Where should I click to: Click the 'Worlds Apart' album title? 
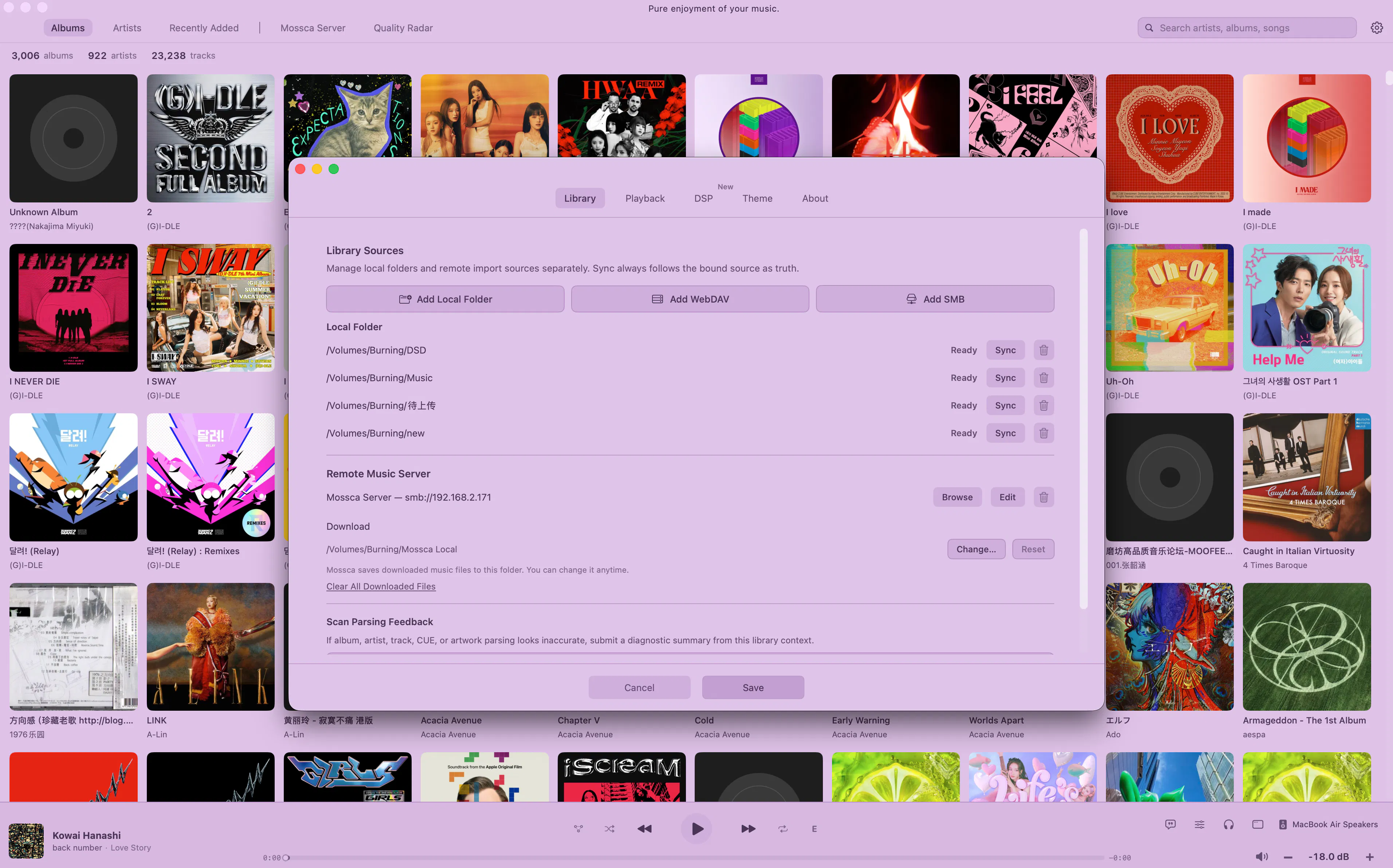tap(996, 721)
